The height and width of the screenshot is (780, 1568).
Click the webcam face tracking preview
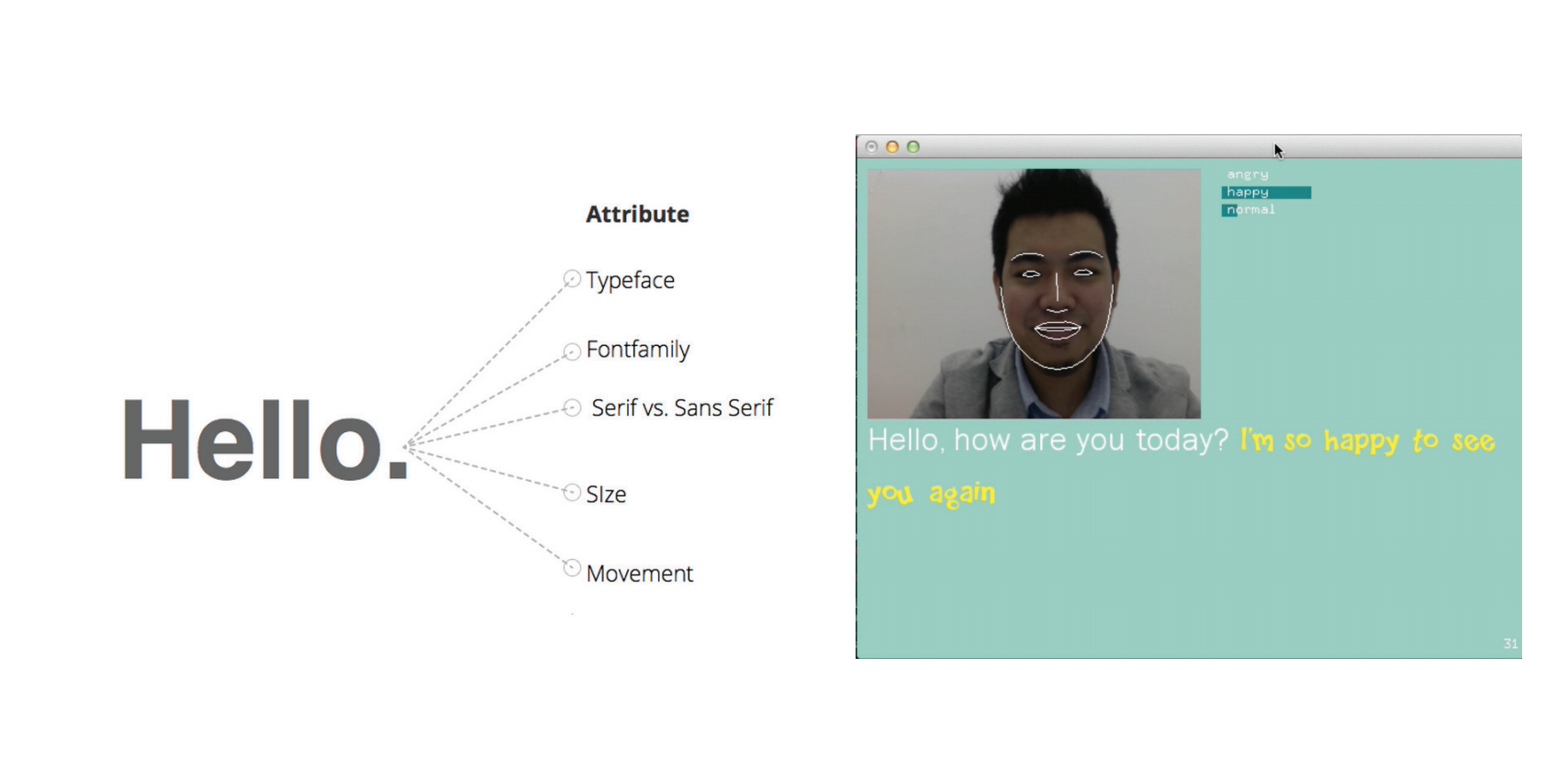(x=1034, y=294)
